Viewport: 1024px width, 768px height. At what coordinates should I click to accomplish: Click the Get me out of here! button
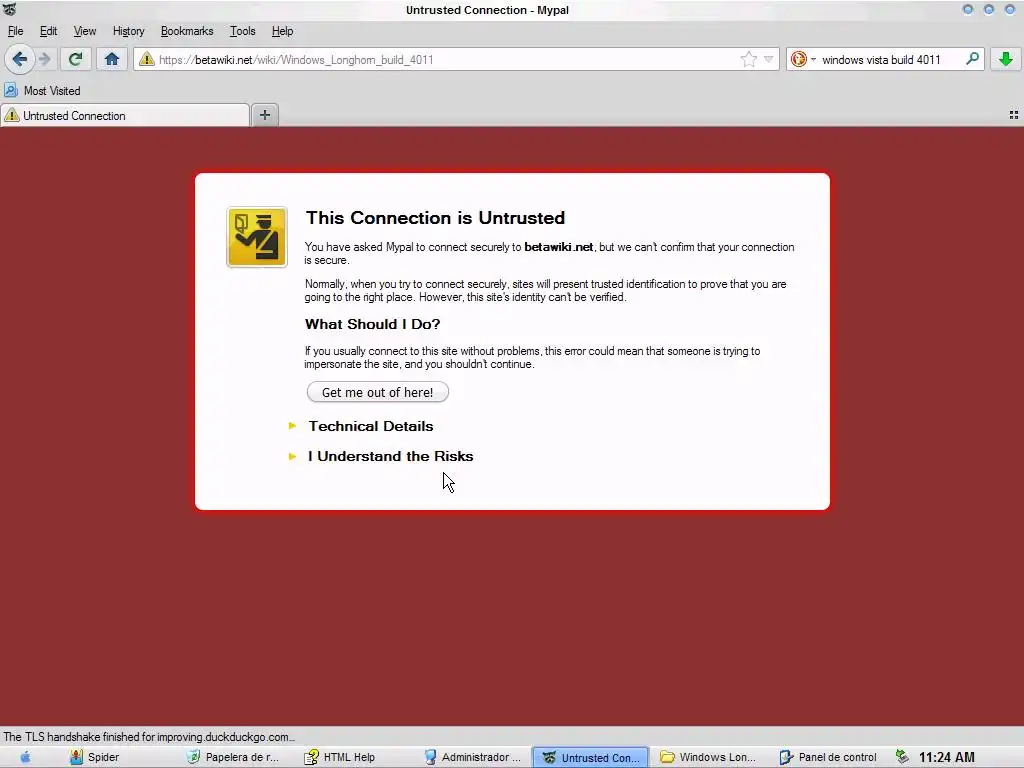[x=377, y=392]
